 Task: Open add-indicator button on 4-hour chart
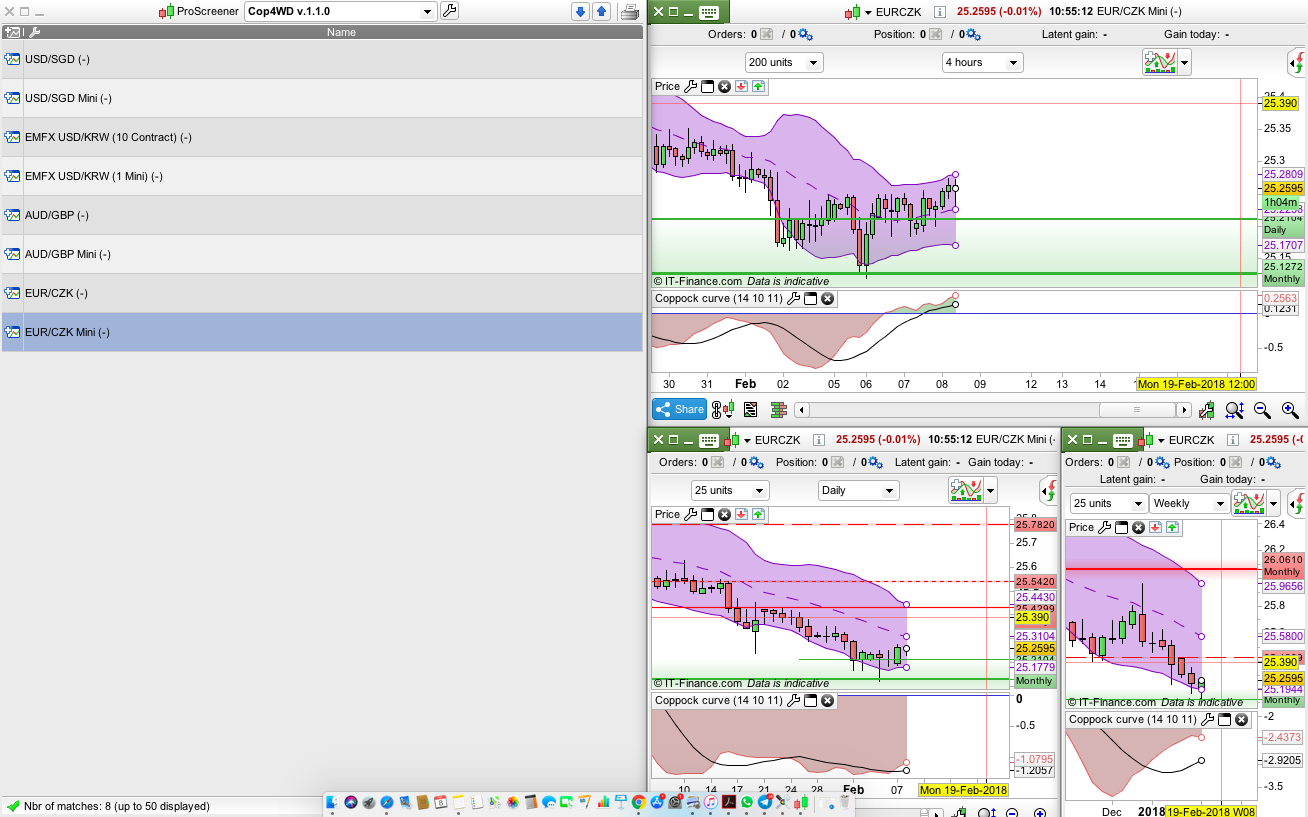[x=1160, y=62]
